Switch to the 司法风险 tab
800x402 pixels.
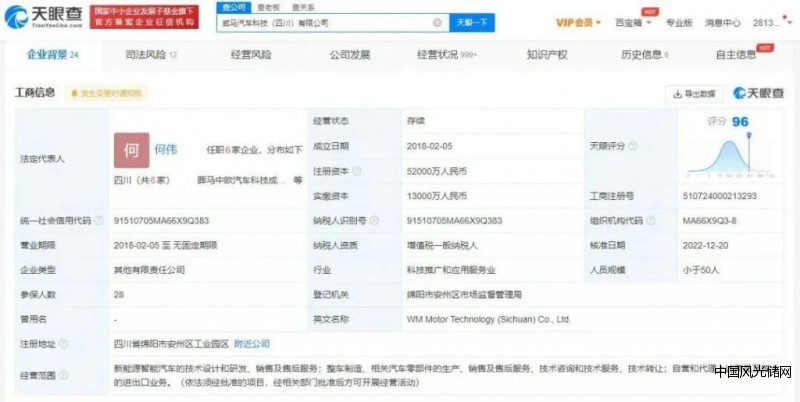151,55
